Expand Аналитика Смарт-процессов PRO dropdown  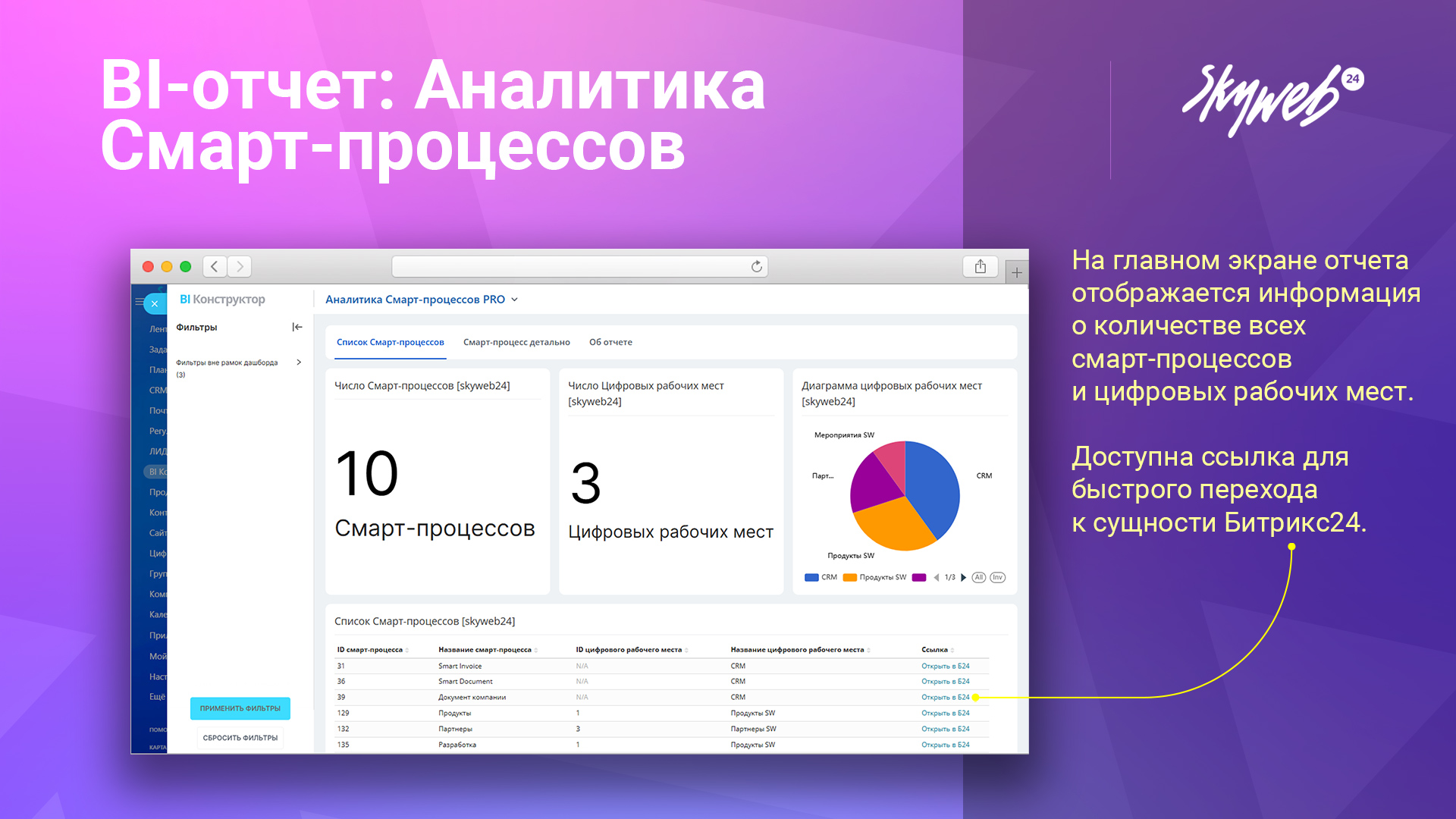tap(514, 300)
